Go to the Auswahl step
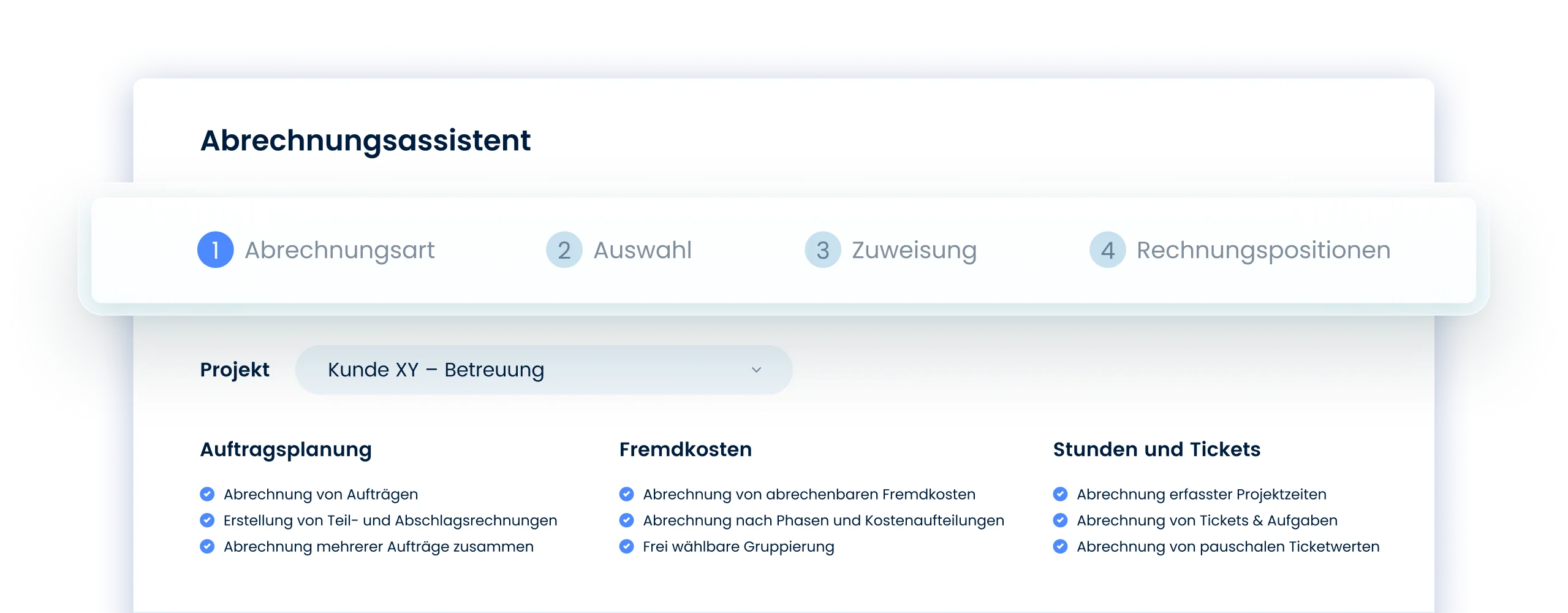 point(642,250)
